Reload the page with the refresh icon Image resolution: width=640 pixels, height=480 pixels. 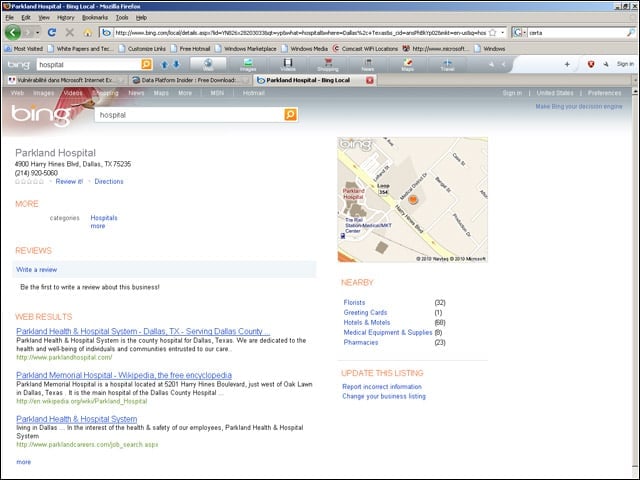click(51, 32)
